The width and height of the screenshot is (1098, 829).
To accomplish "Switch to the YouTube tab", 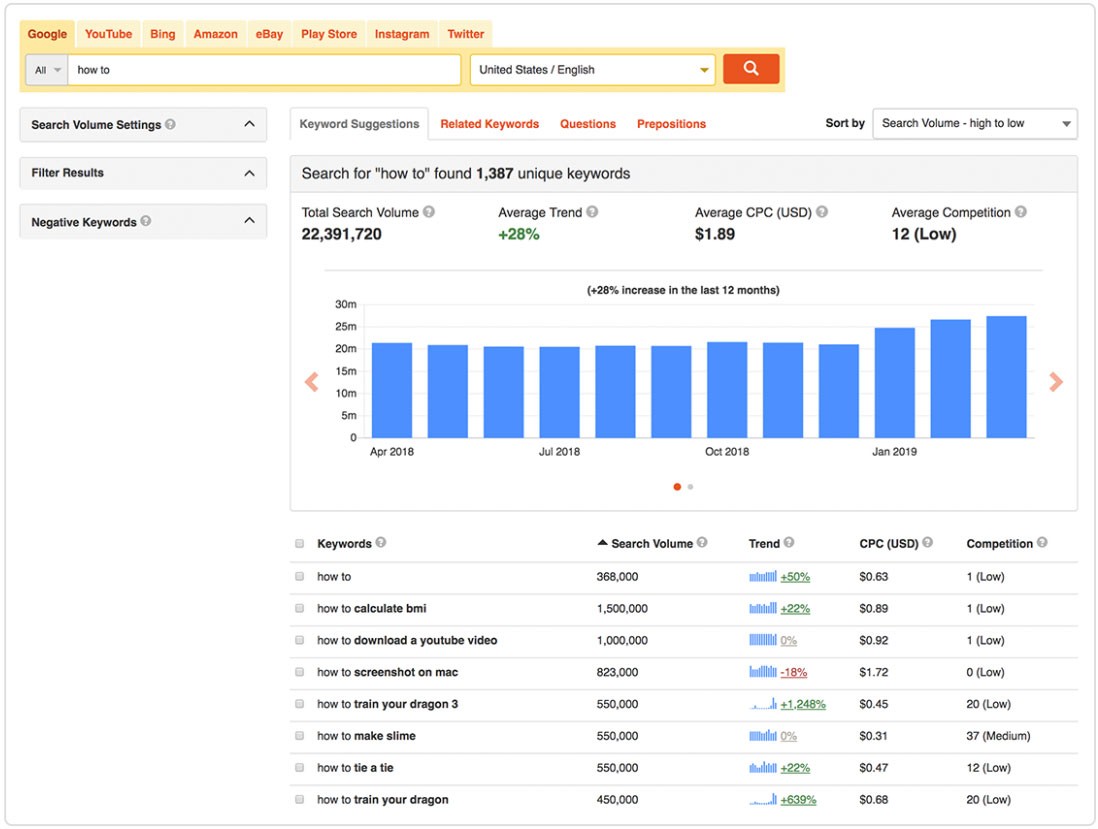I will click(x=108, y=34).
